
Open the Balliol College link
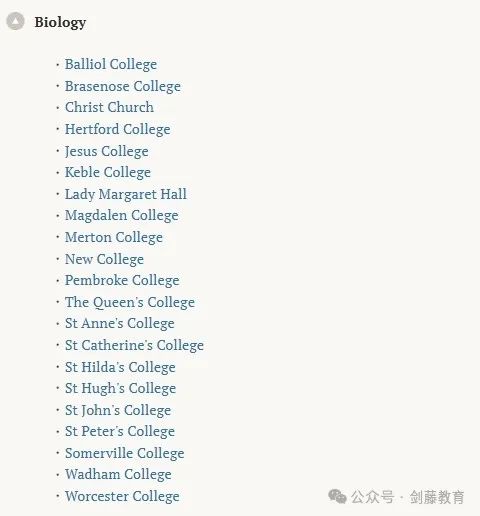[111, 64]
